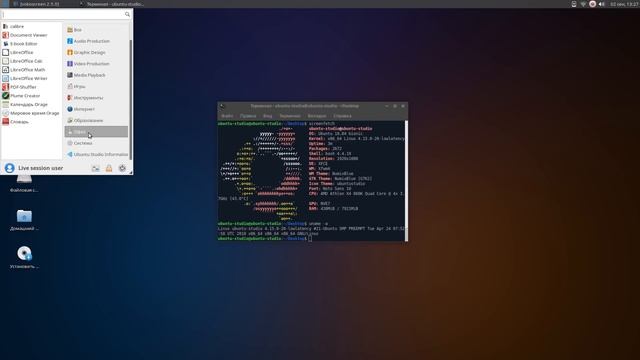
Task: Show the Все category in menu
Action: pos(96,30)
